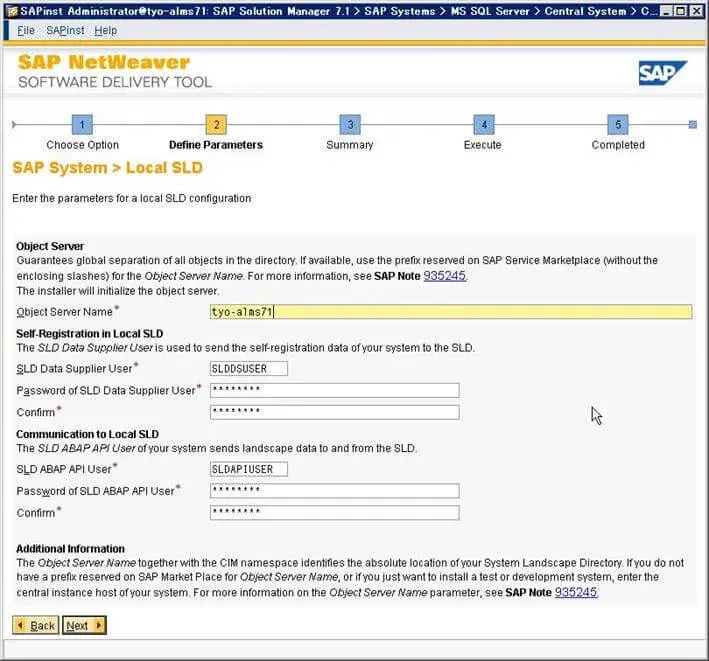Viewport: 709px width, 661px height.
Task: Maximize the SAPinst window
Action: (680, 11)
